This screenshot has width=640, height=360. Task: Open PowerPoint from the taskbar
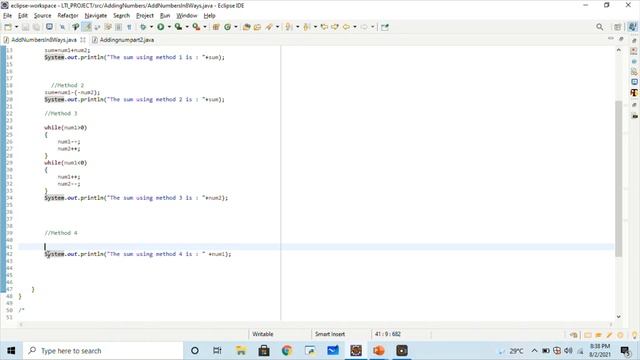click(x=379, y=351)
